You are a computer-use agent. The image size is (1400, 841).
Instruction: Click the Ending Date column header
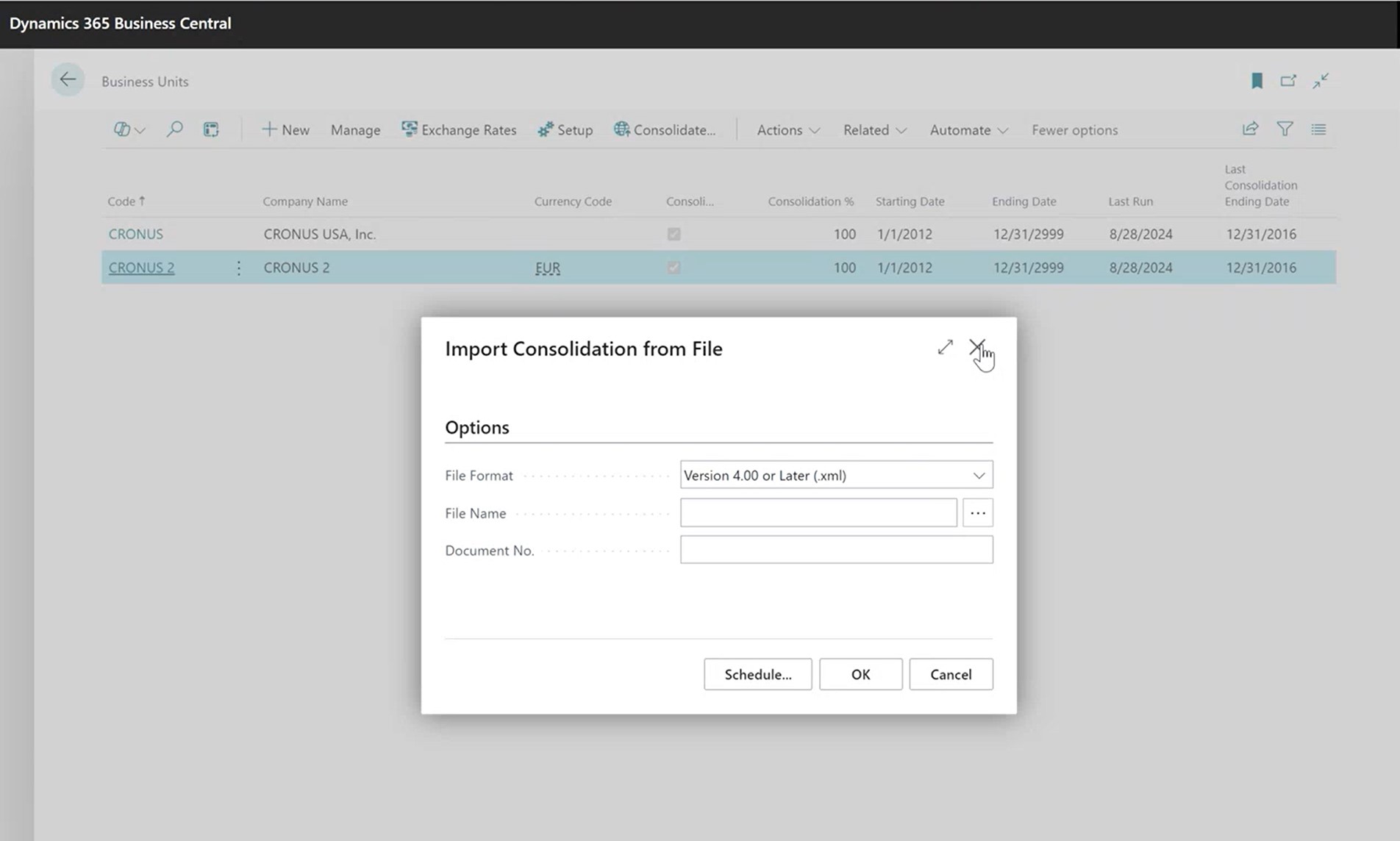coord(1024,201)
